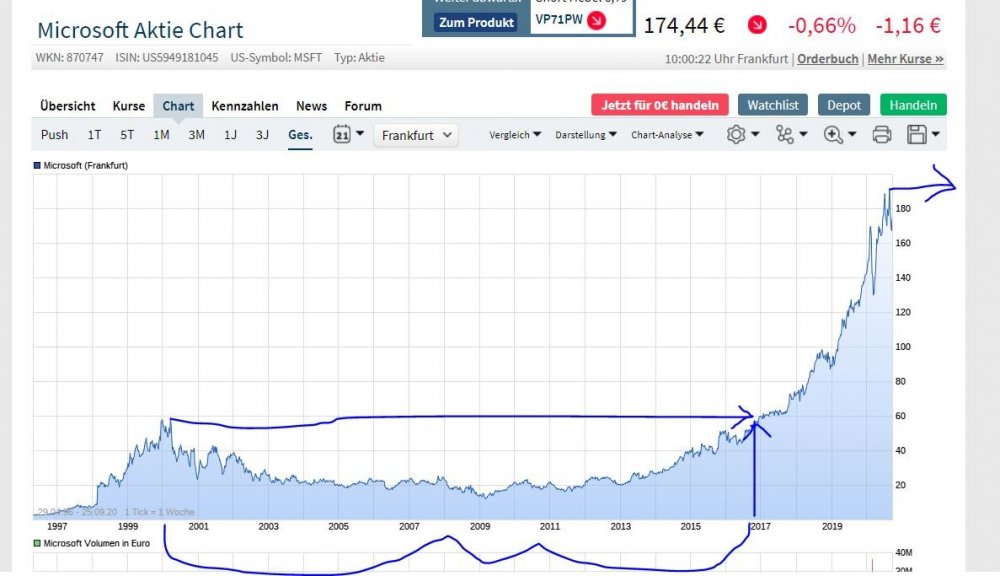Screen dimensions: 1000x576
Task: Click the chart indicators node icon
Action: pos(784,134)
